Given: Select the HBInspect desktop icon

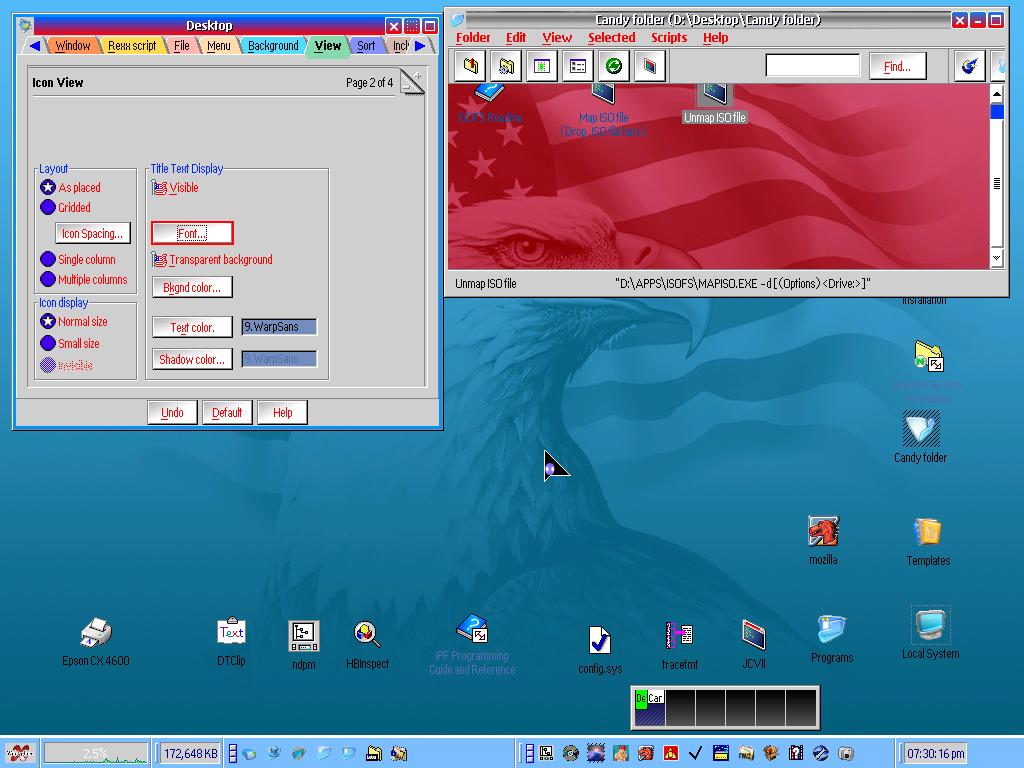Looking at the screenshot, I should 366,635.
